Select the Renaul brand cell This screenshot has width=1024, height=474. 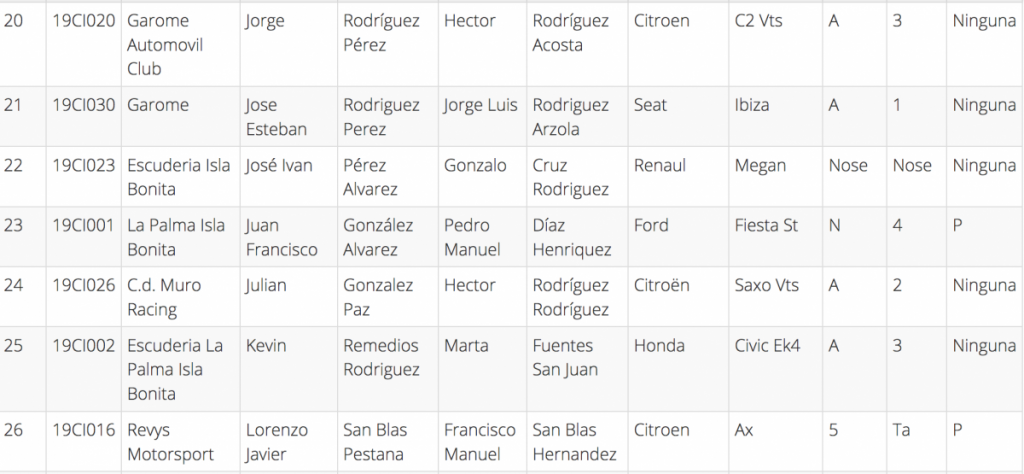[660, 165]
